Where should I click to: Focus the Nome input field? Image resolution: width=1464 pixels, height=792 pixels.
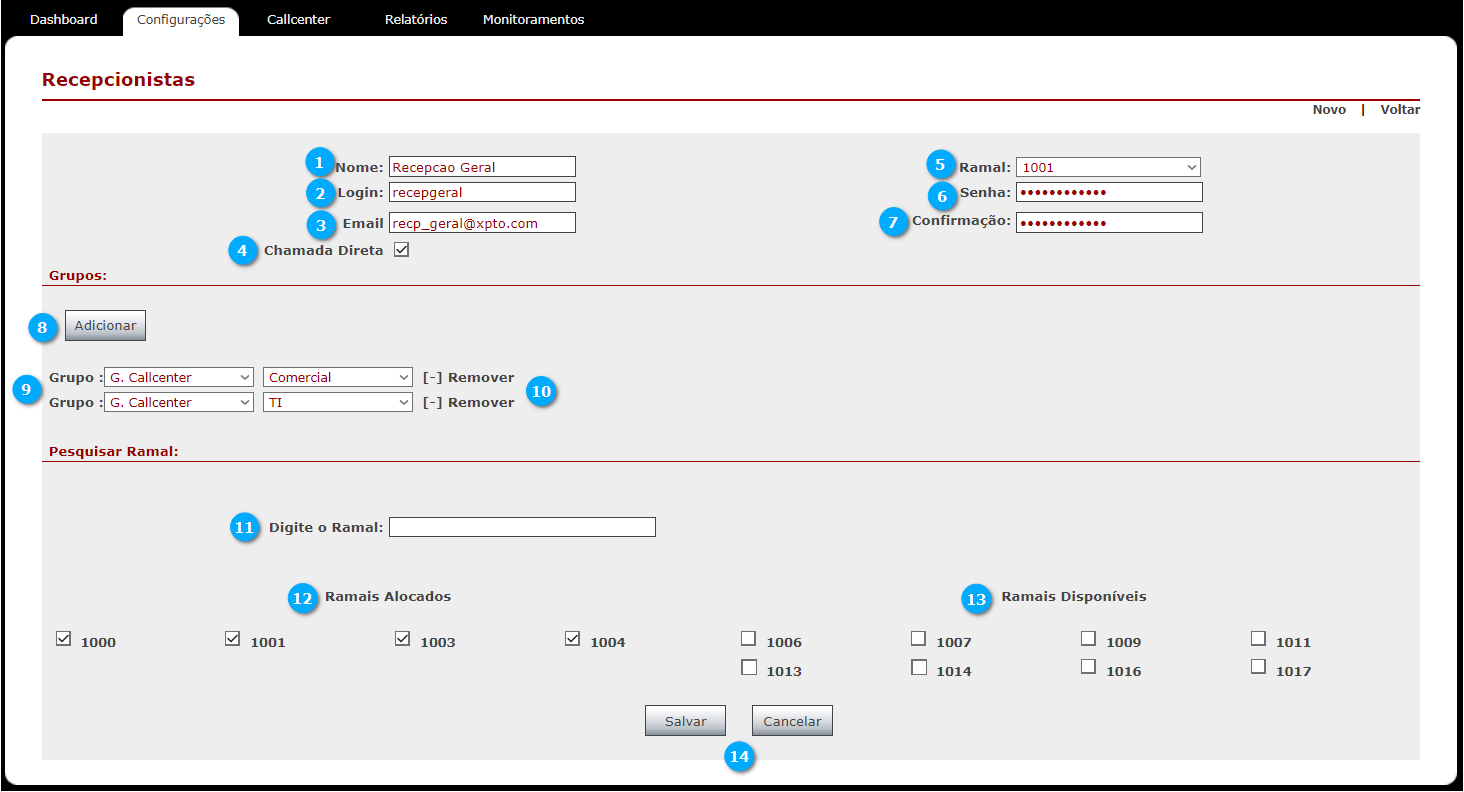pos(482,167)
